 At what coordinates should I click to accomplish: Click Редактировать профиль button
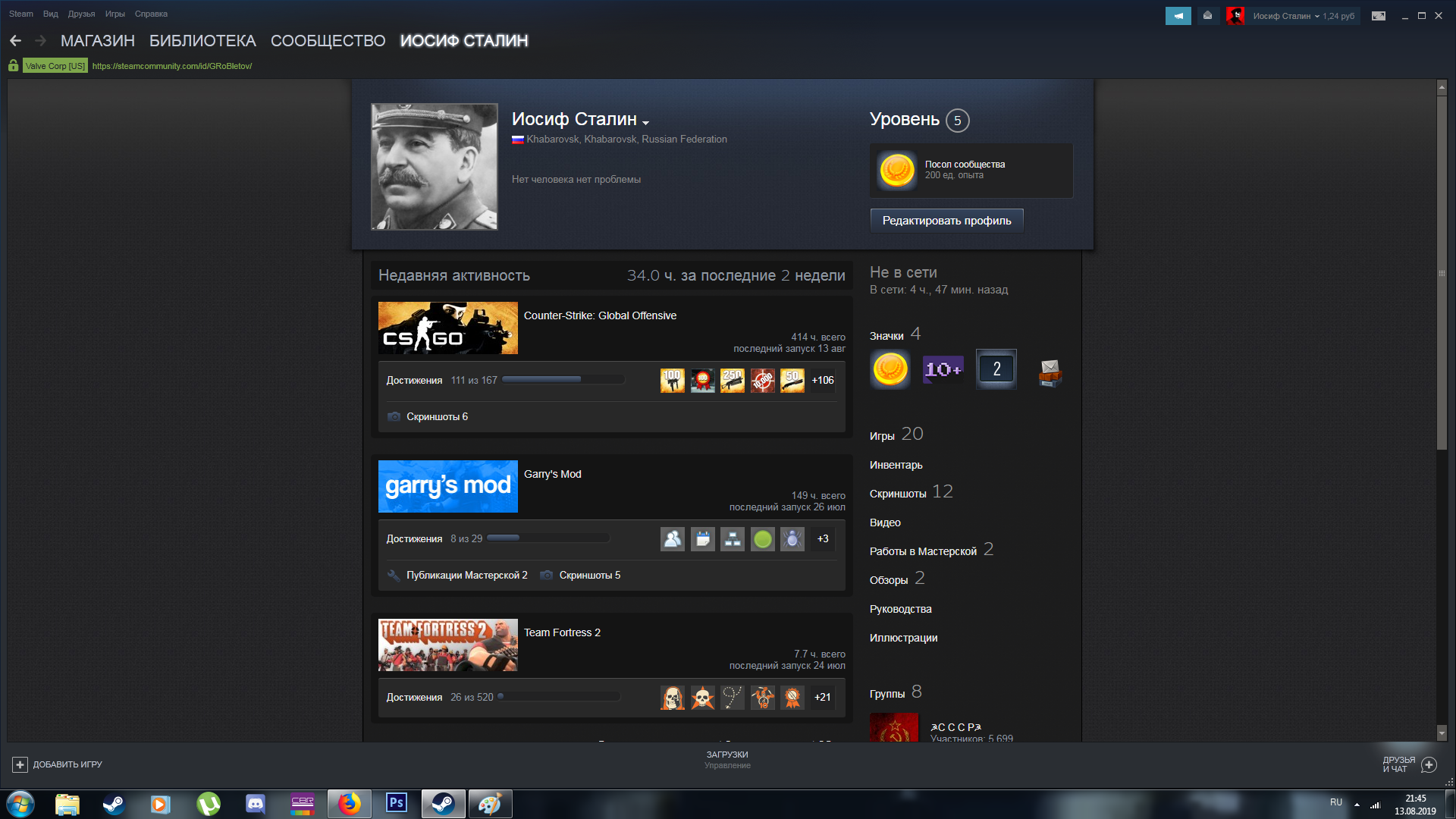(x=946, y=220)
